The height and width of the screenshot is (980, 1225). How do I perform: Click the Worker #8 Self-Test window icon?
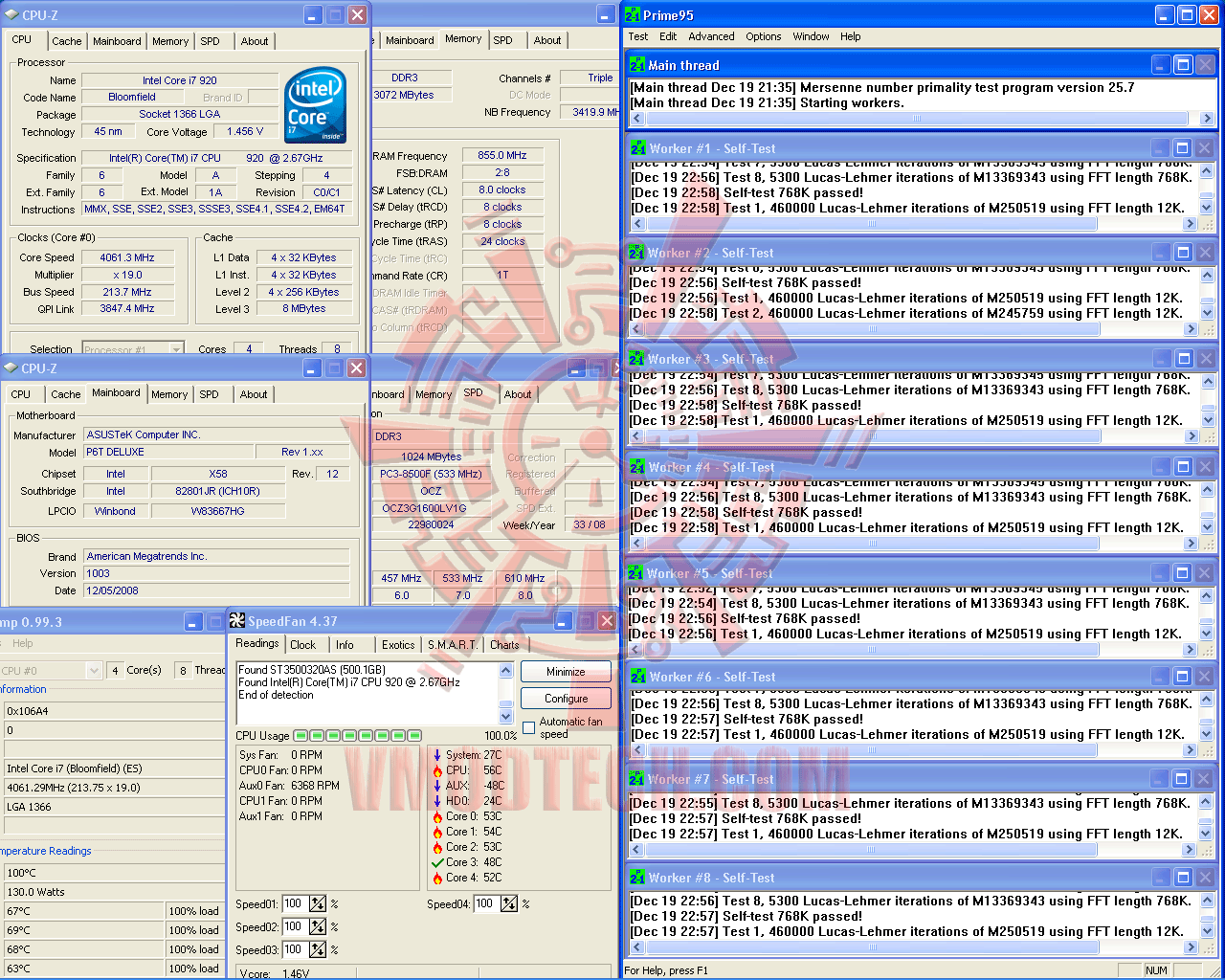[636, 878]
